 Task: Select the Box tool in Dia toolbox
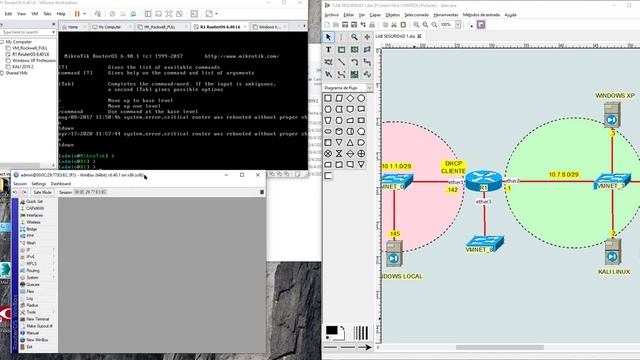(341, 50)
